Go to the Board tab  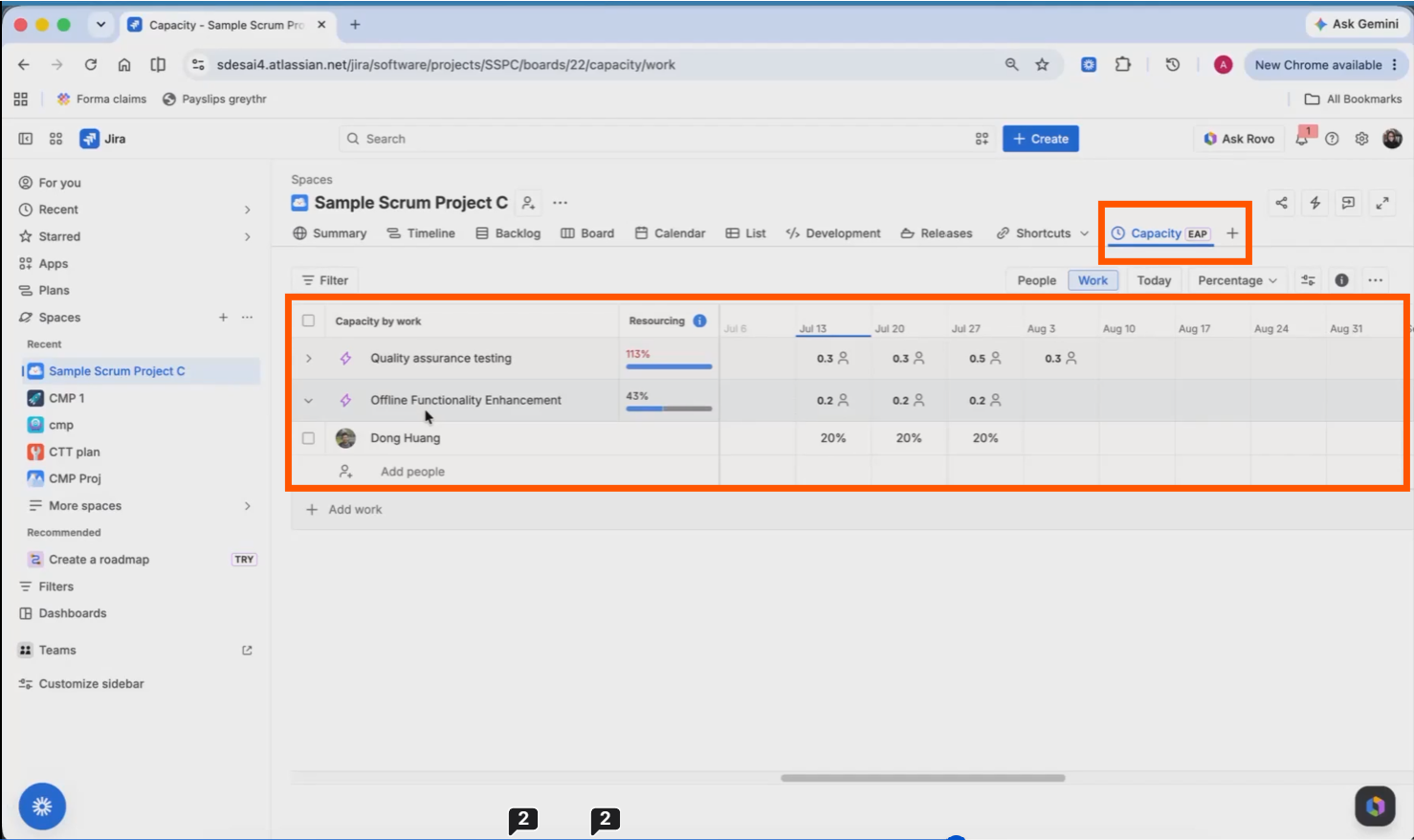[x=587, y=233]
